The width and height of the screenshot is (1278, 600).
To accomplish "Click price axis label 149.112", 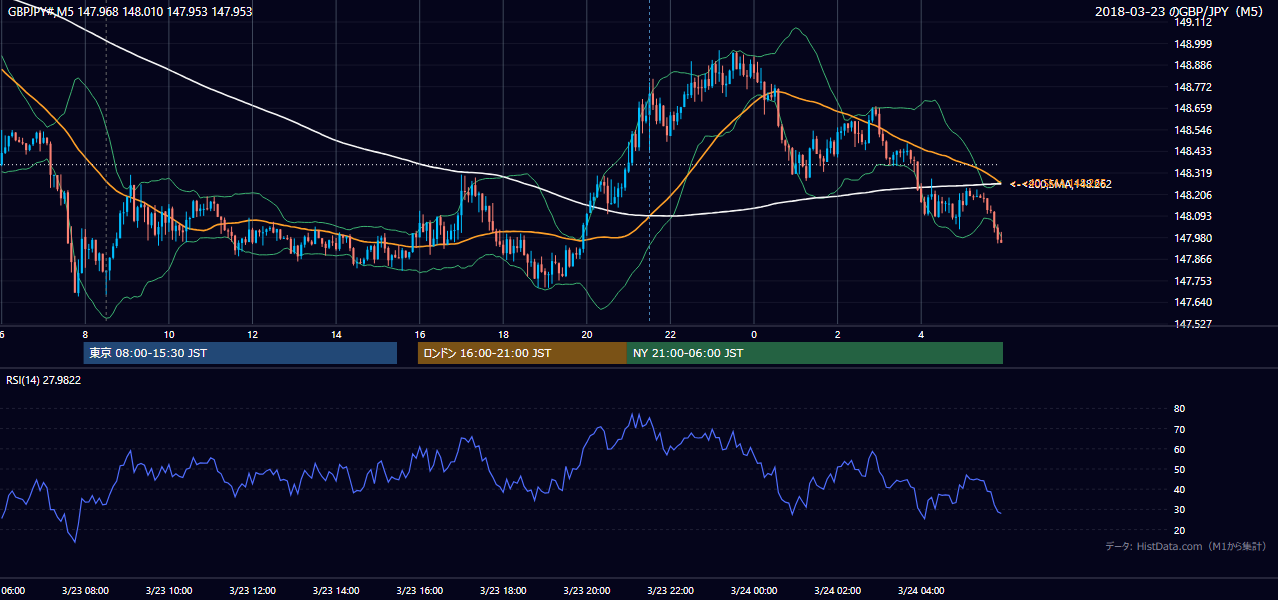I will click(x=1193, y=22).
